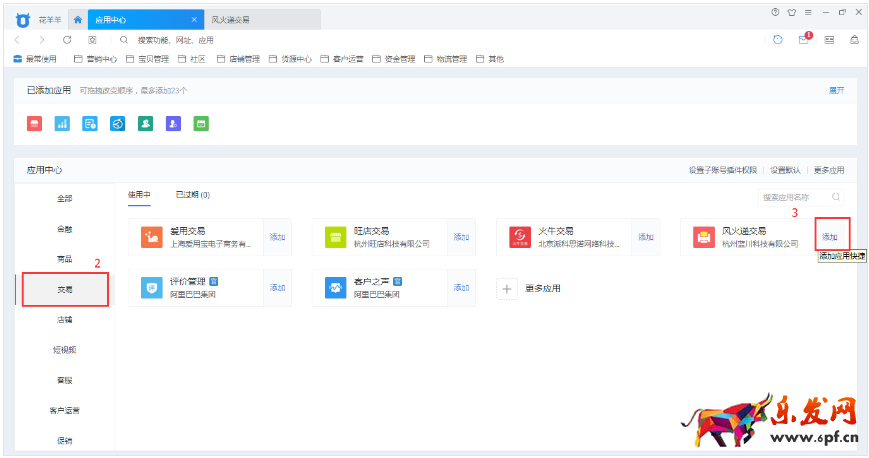Image resolution: width=869 pixels, height=458 pixels.
Task: Click 添加 button for 旺店交易
Action: pos(461,237)
